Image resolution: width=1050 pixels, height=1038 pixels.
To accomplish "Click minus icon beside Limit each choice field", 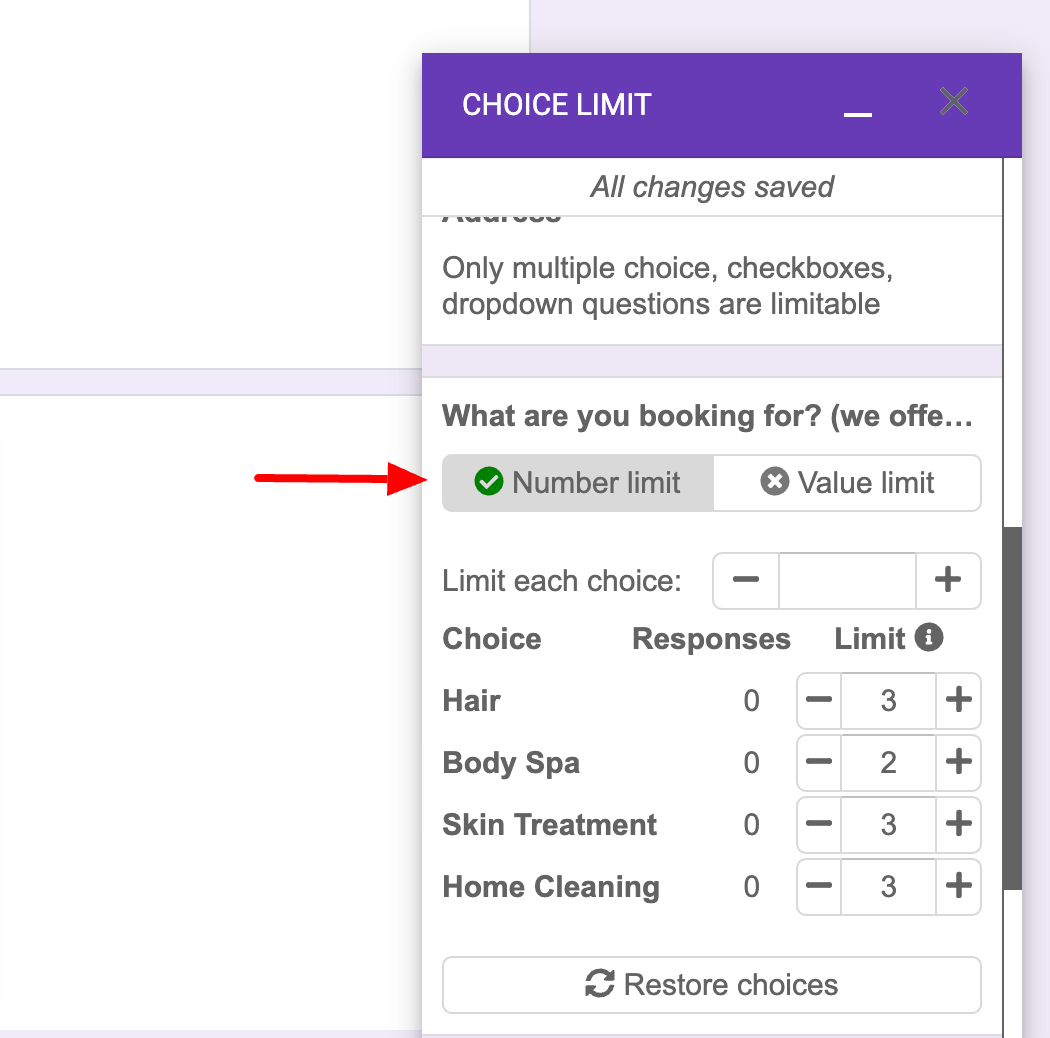I will point(746,581).
